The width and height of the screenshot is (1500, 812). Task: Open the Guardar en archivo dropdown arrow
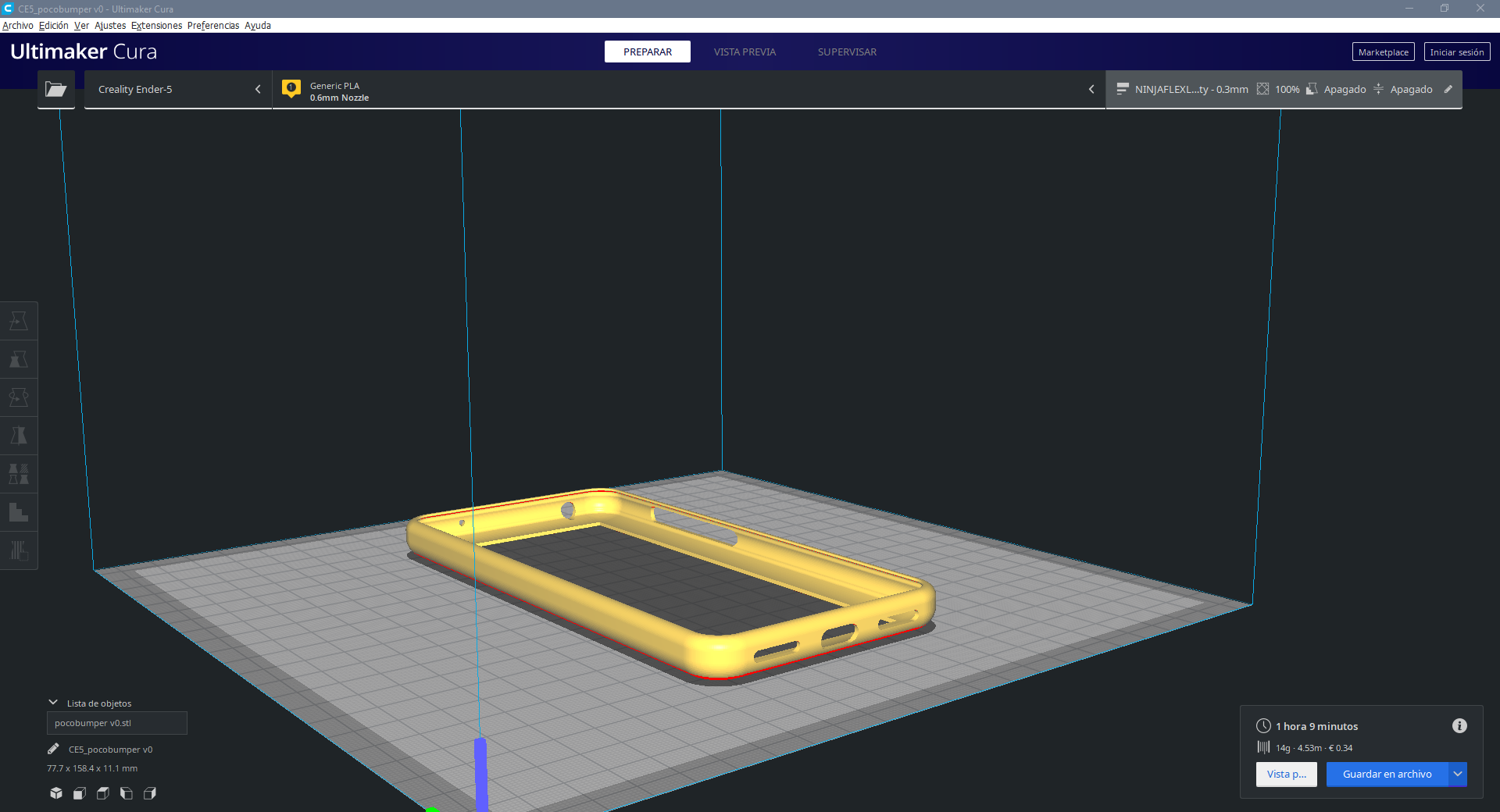click(1458, 775)
